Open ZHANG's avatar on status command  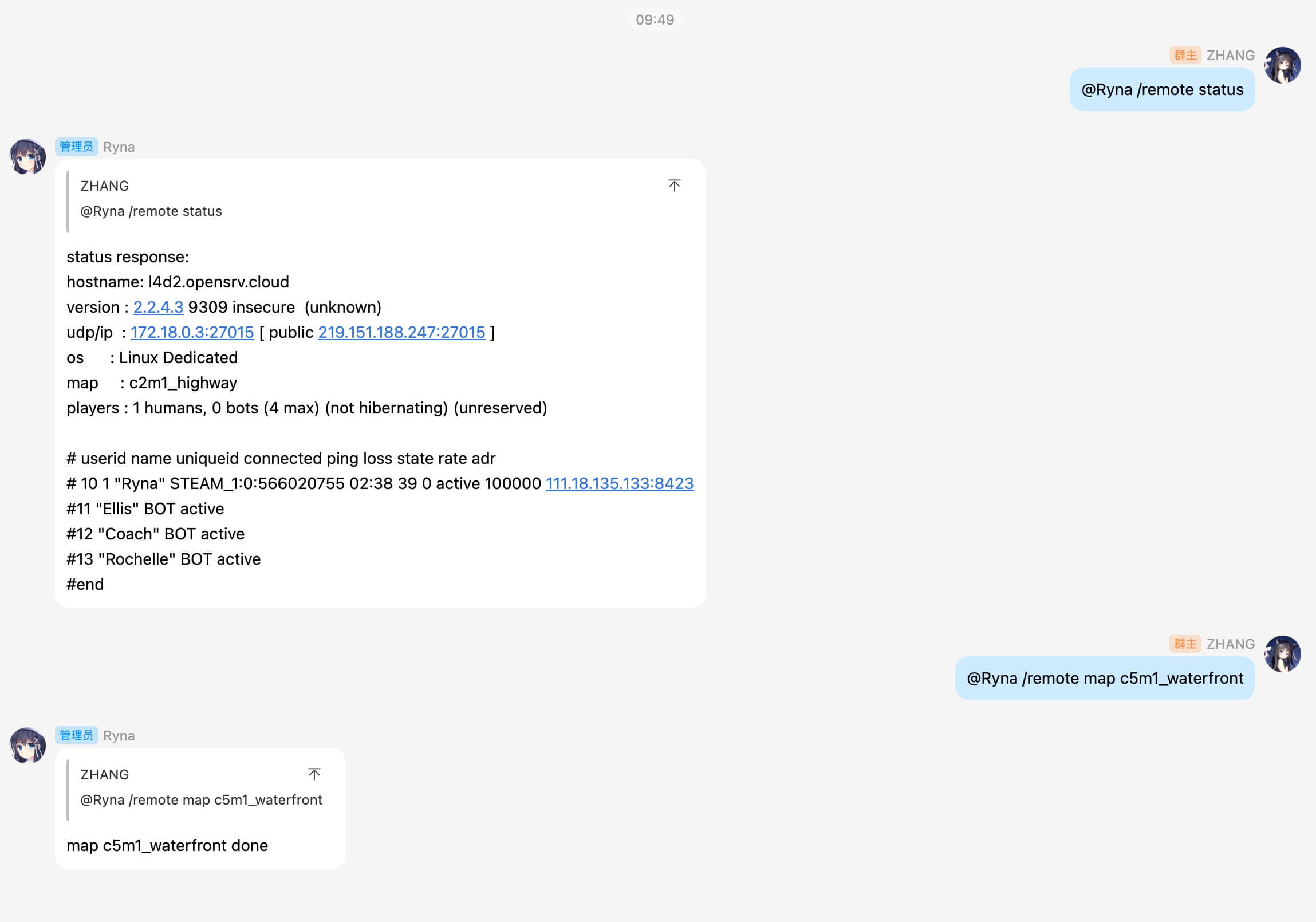click(1283, 65)
